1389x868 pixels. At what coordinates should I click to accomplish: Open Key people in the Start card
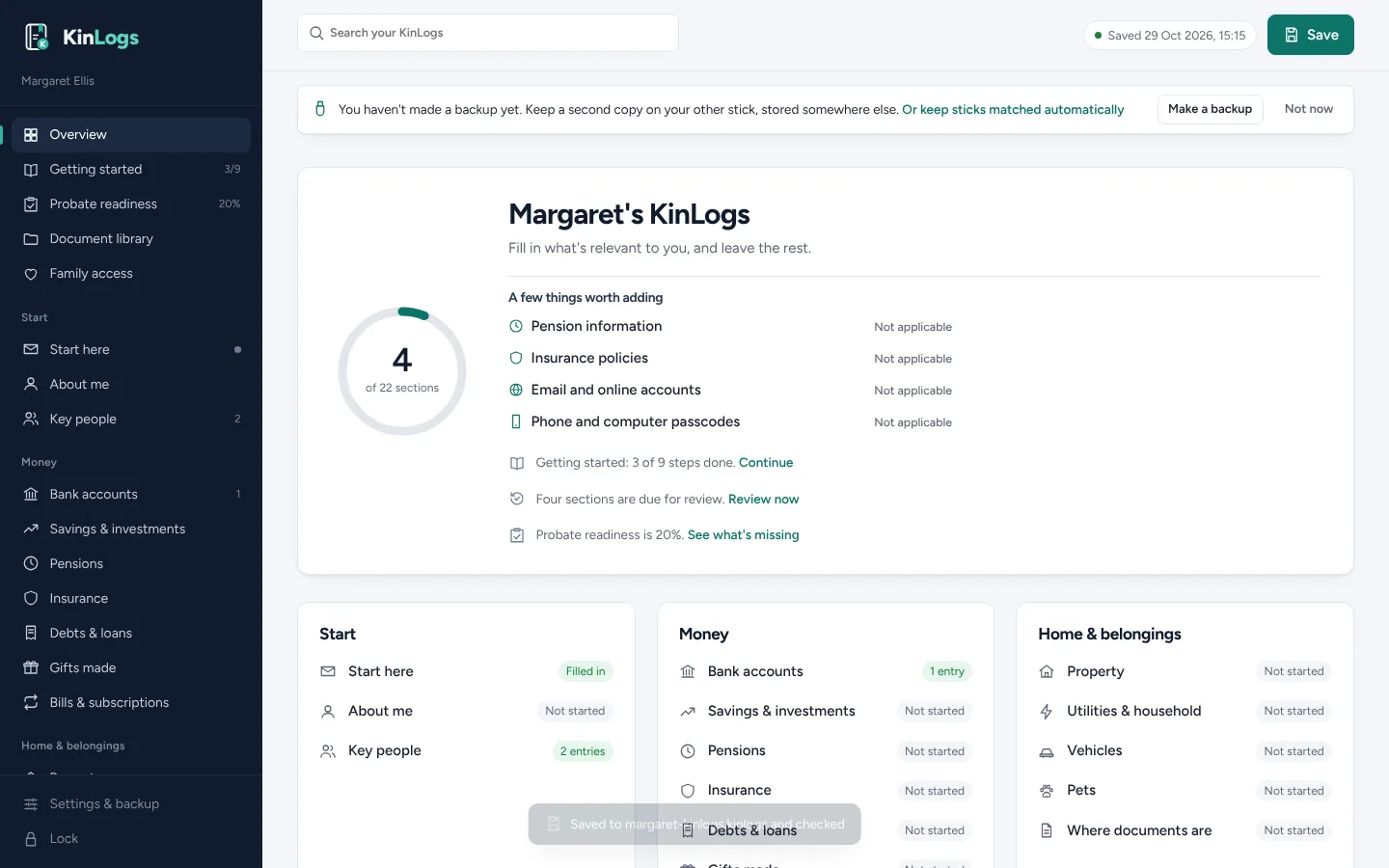coord(467,751)
